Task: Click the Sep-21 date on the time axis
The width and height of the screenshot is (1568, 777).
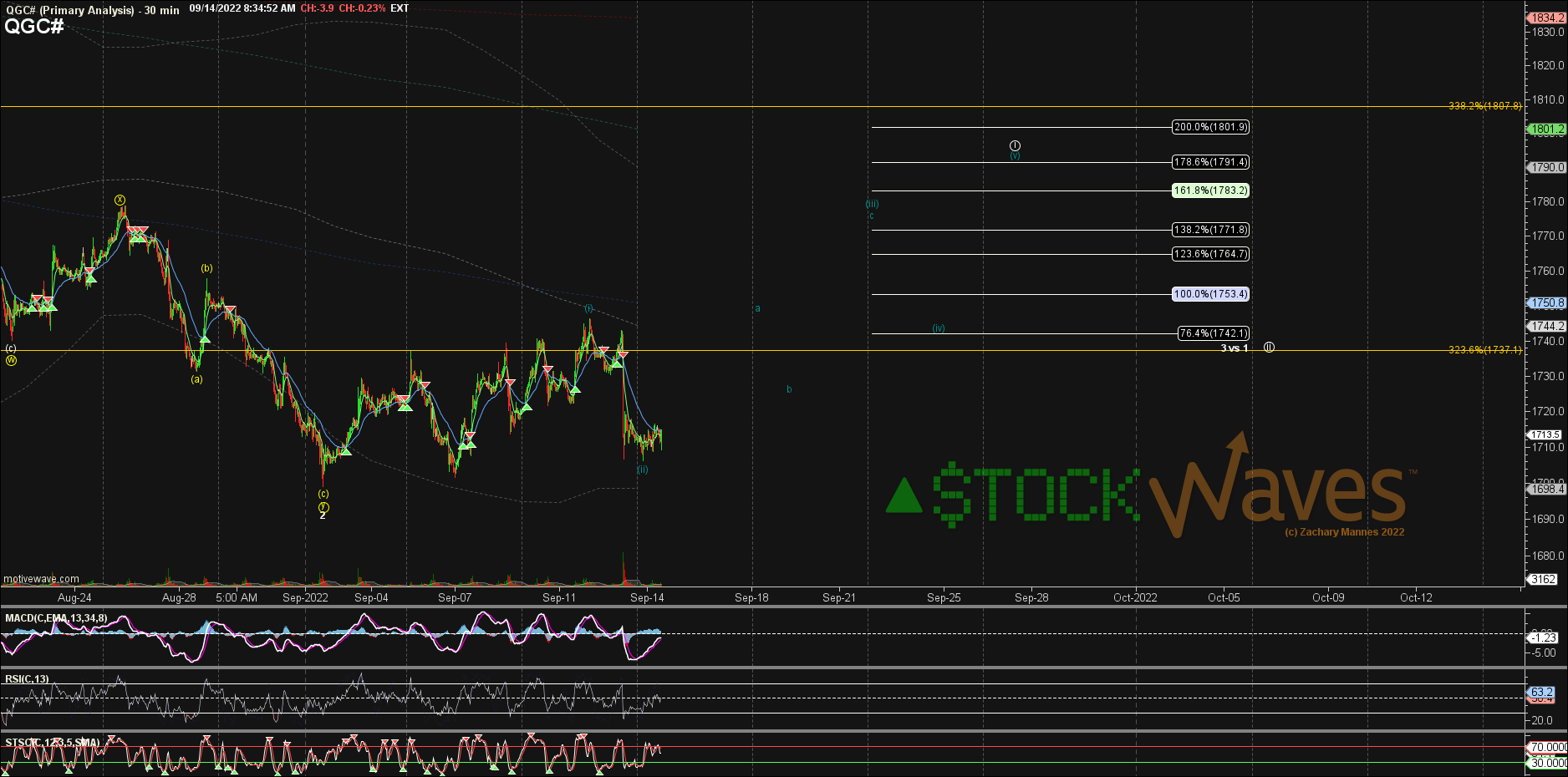Action: tap(839, 597)
